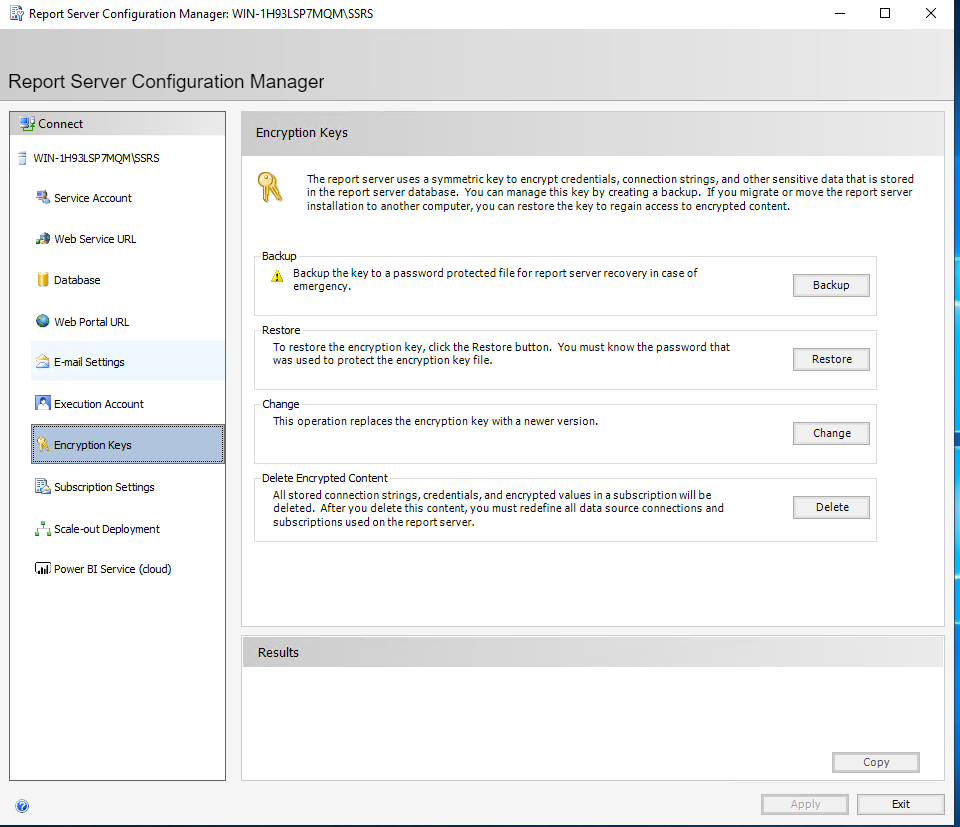This screenshot has height=827, width=960.
Task: Click the Connect header icon
Action: [x=26, y=123]
